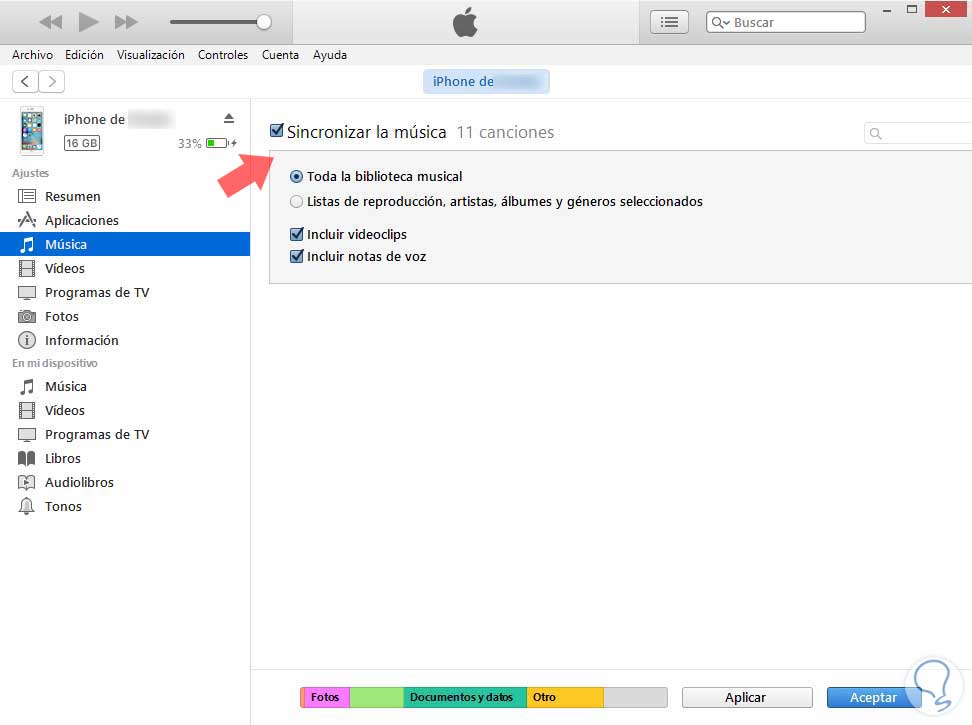
Task: Click the Aplicar button
Action: coord(746,697)
